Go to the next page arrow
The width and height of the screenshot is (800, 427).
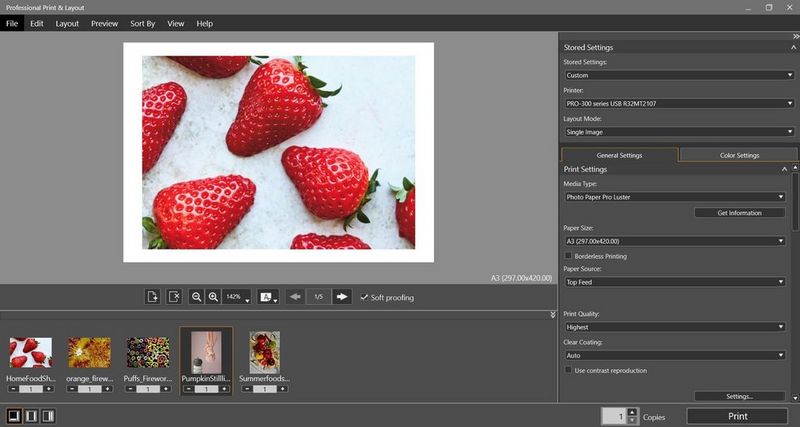click(x=342, y=297)
